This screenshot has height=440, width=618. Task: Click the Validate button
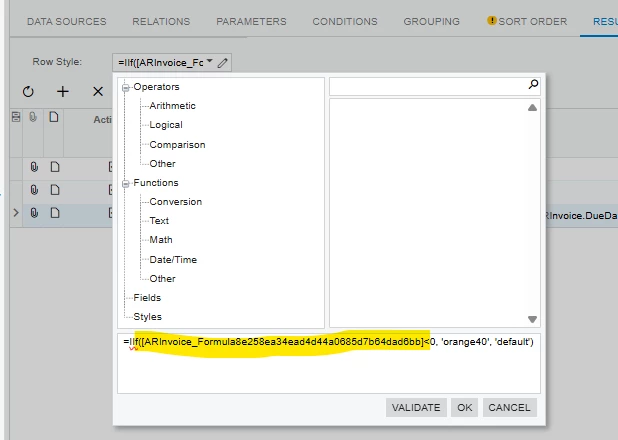tap(416, 407)
